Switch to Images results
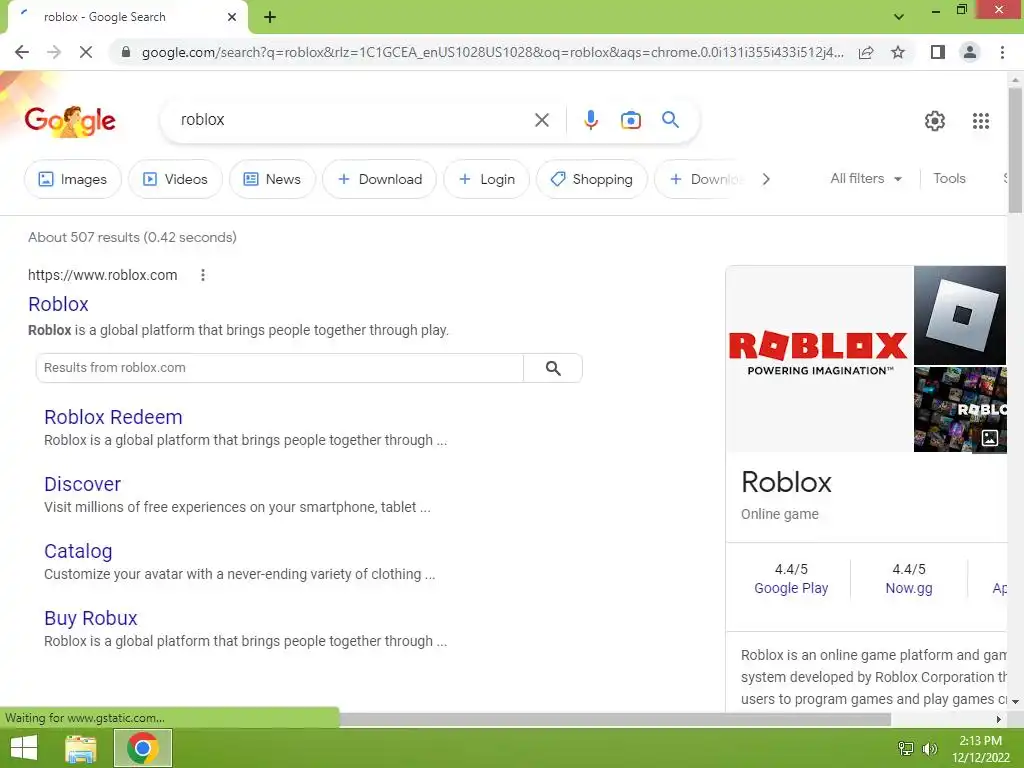This screenshot has height=768, width=1024. (72, 179)
